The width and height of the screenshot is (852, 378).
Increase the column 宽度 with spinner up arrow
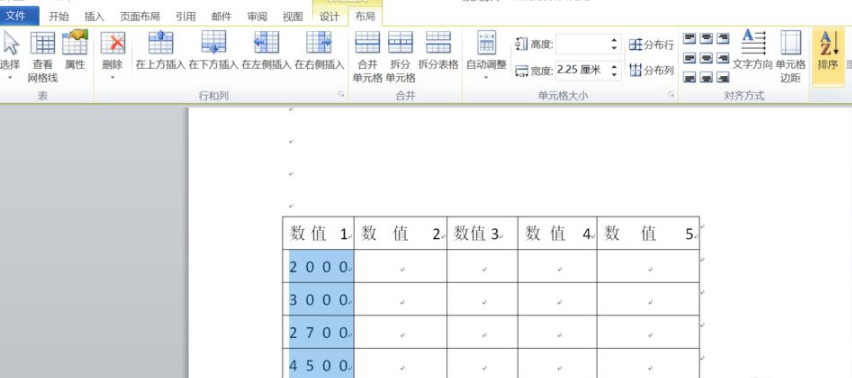tap(615, 66)
